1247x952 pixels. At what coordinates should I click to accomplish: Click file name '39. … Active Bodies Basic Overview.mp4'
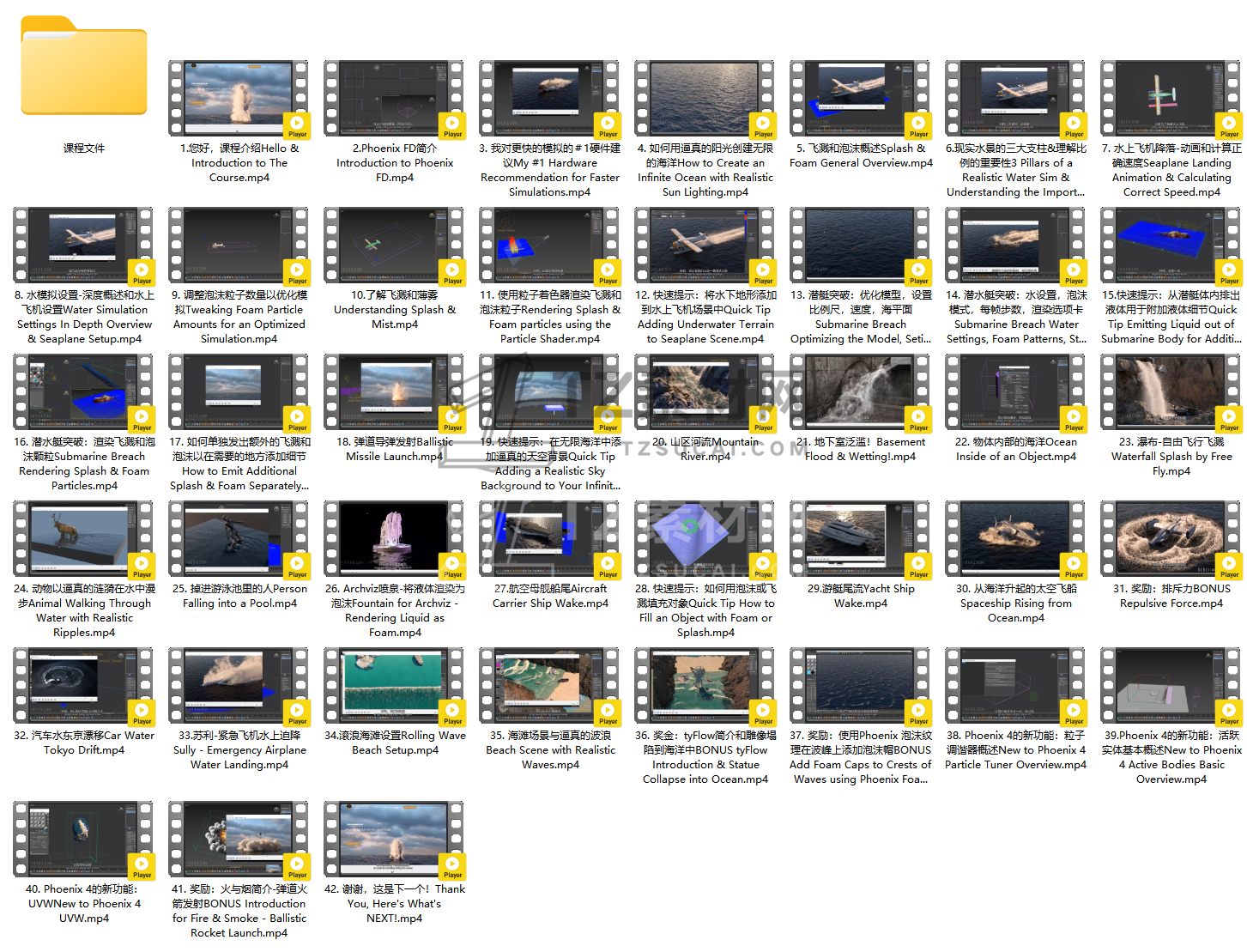pos(1171,757)
